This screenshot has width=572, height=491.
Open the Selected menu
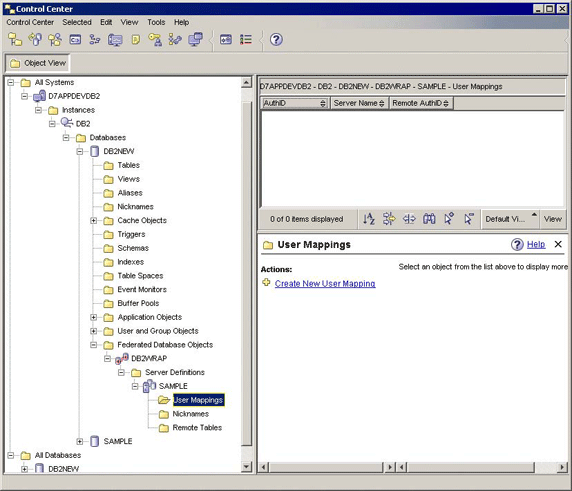[x=77, y=22]
